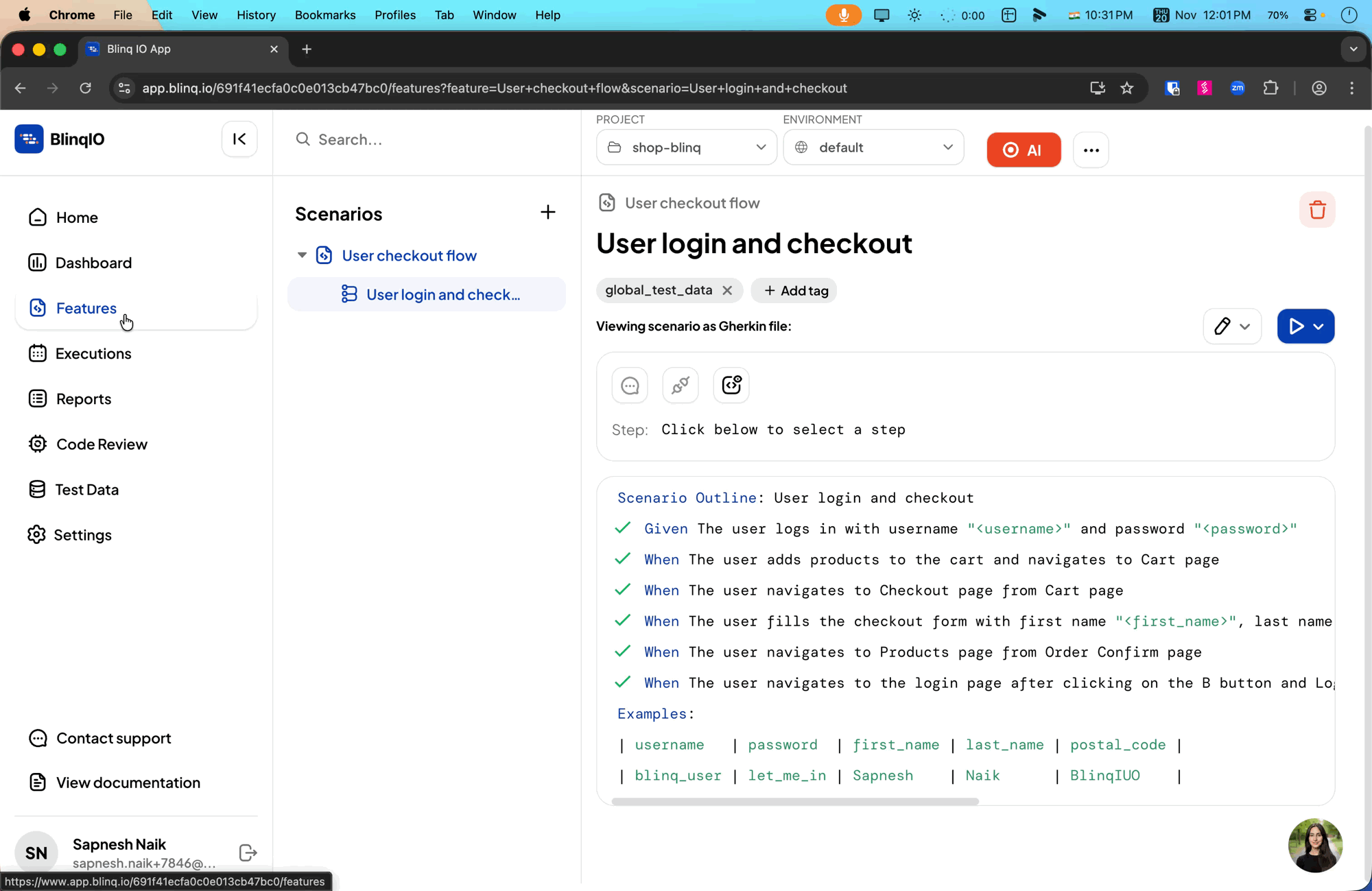Click the plug connector icon above the step
This screenshot has height=891, width=1372.
(x=681, y=385)
